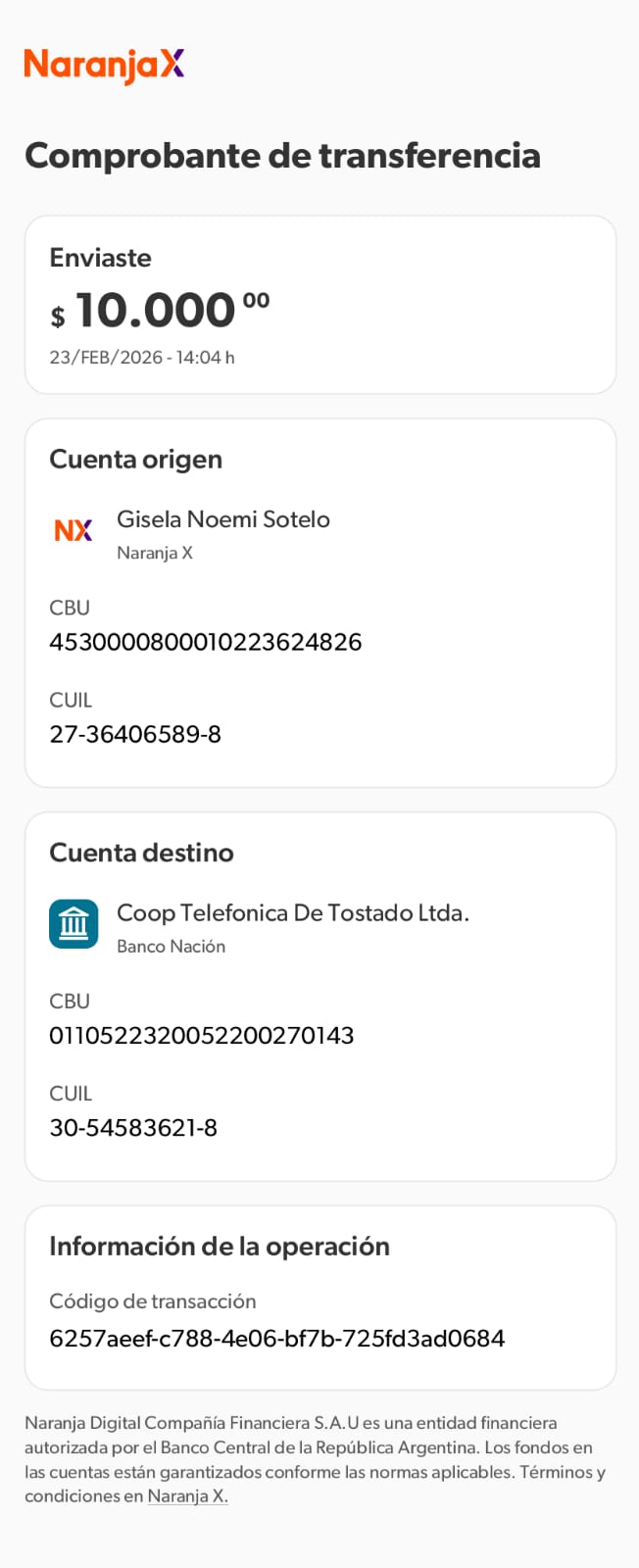Tap Coop Telefonica De Tostado Ltda. name
Viewport: 639px width, 1568px height.
click(x=292, y=912)
